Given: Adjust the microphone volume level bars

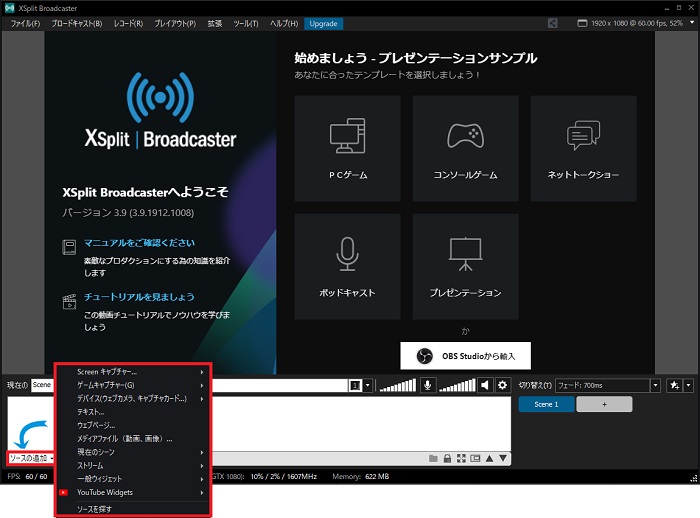Looking at the screenshot, I should tap(398, 385).
